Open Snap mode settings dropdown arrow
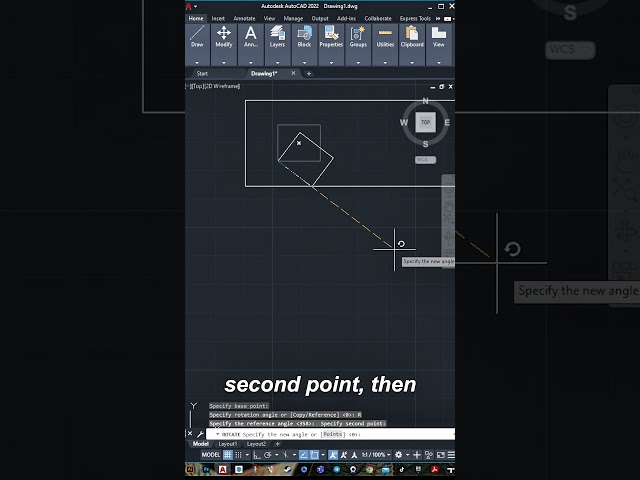The width and height of the screenshot is (640, 480). click(x=247, y=455)
